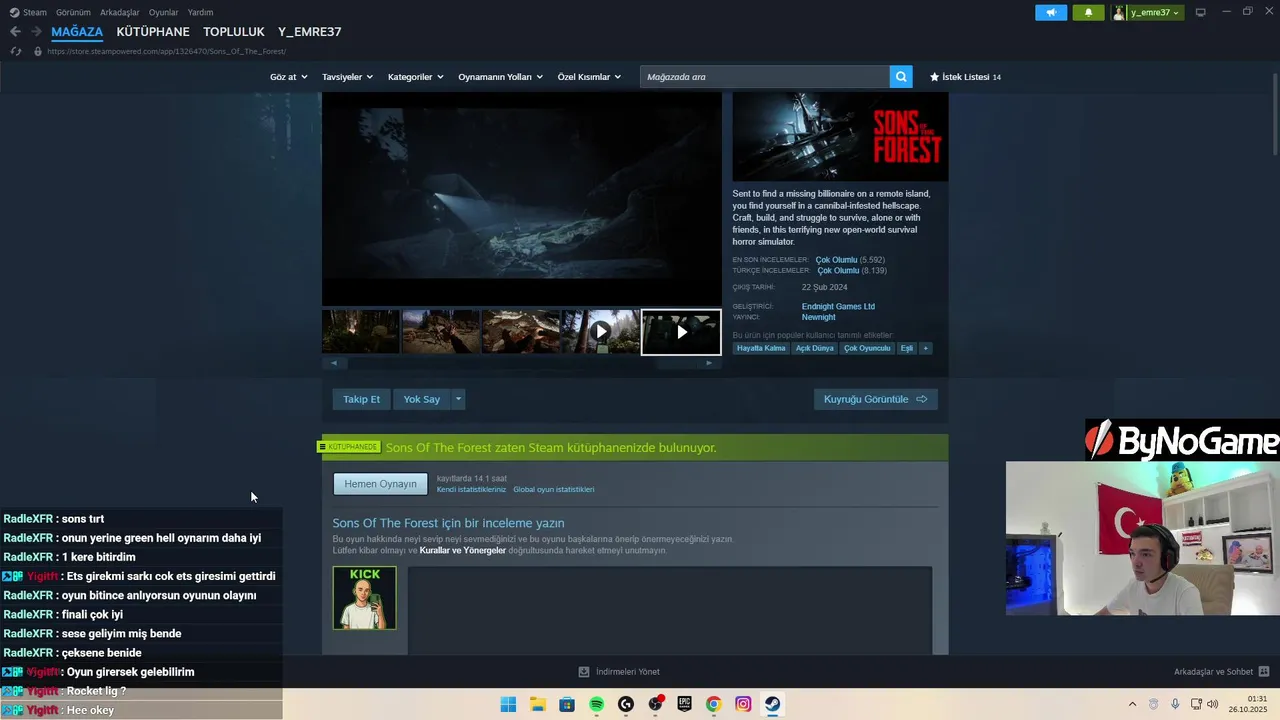Expand the Özel Kısımlar dropdown
This screenshot has width=1280, height=720.
(x=589, y=77)
